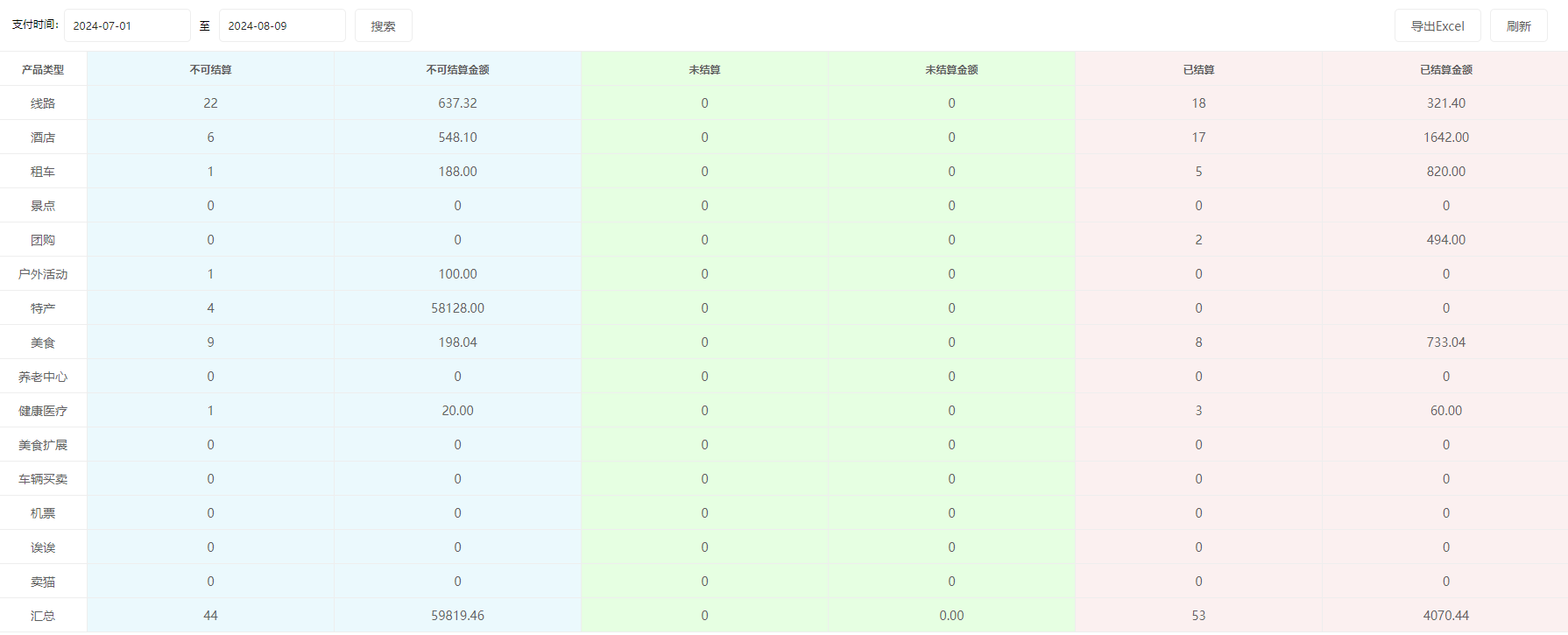Click the 汇总 settled total 4070.44
The width and height of the screenshot is (1568, 635).
pos(1445,616)
